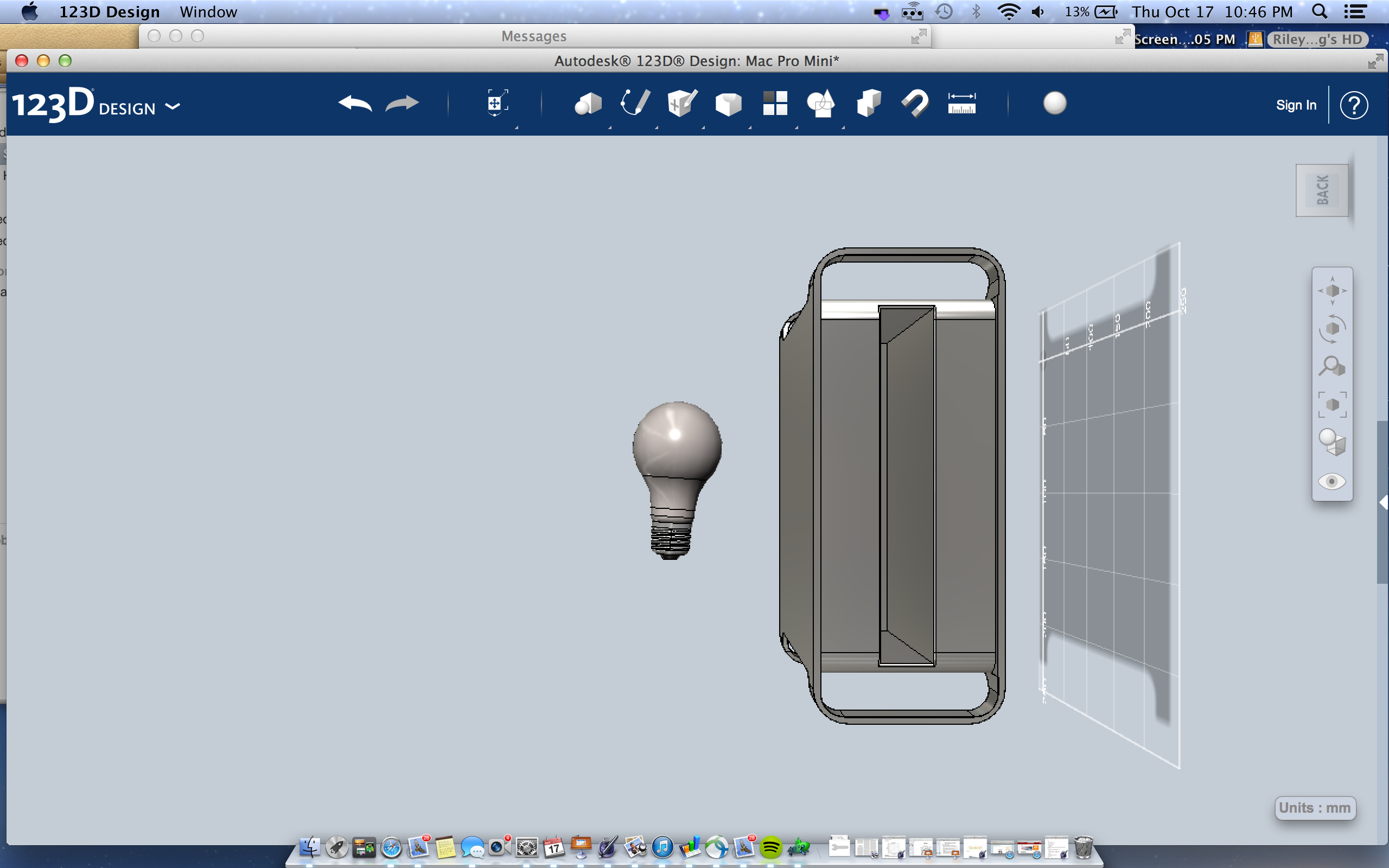This screenshot has width=1389, height=868.
Task: Toggle the visual style shading option
Action: (x=1333, y=442)
